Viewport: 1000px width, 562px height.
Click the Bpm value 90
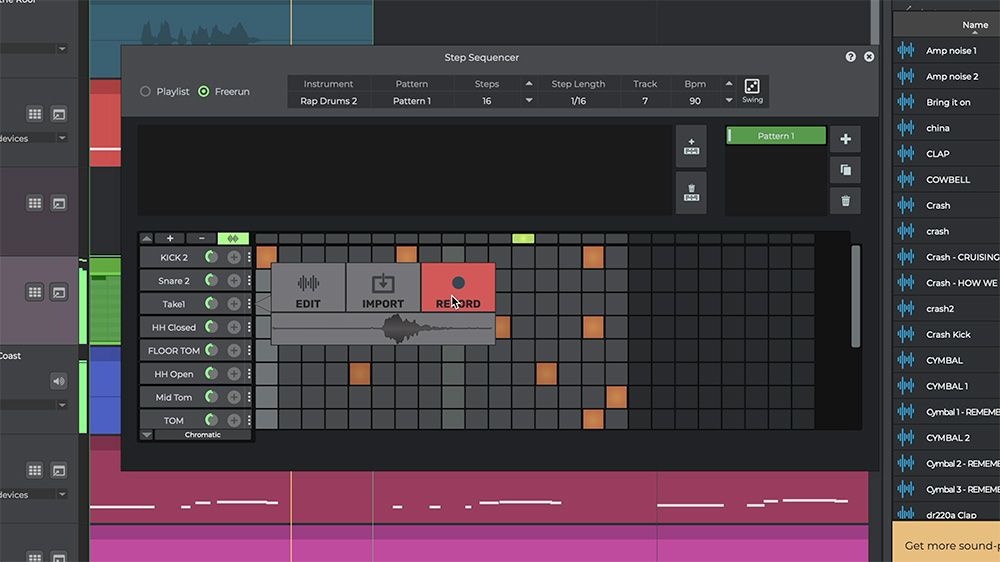695,101
